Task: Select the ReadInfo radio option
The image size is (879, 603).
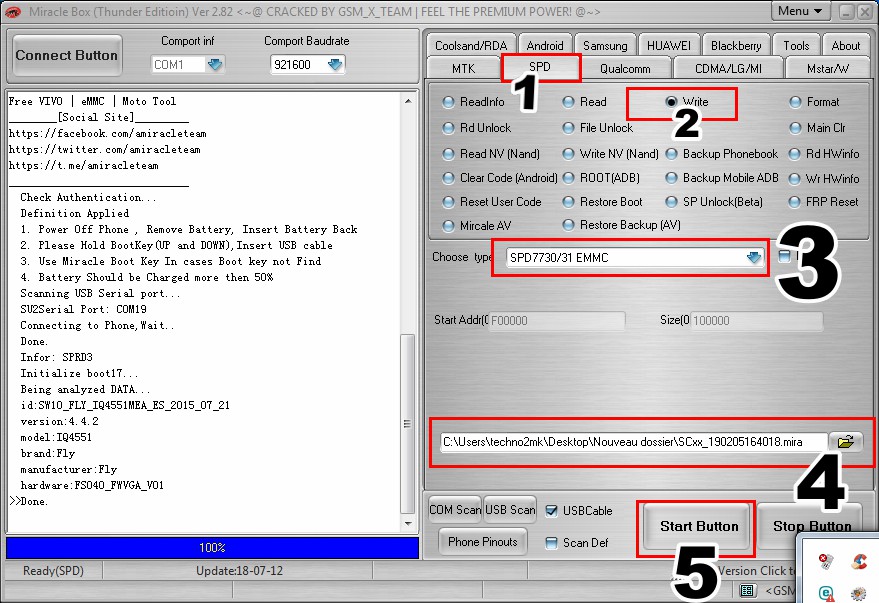Action: tap(448, 102)
